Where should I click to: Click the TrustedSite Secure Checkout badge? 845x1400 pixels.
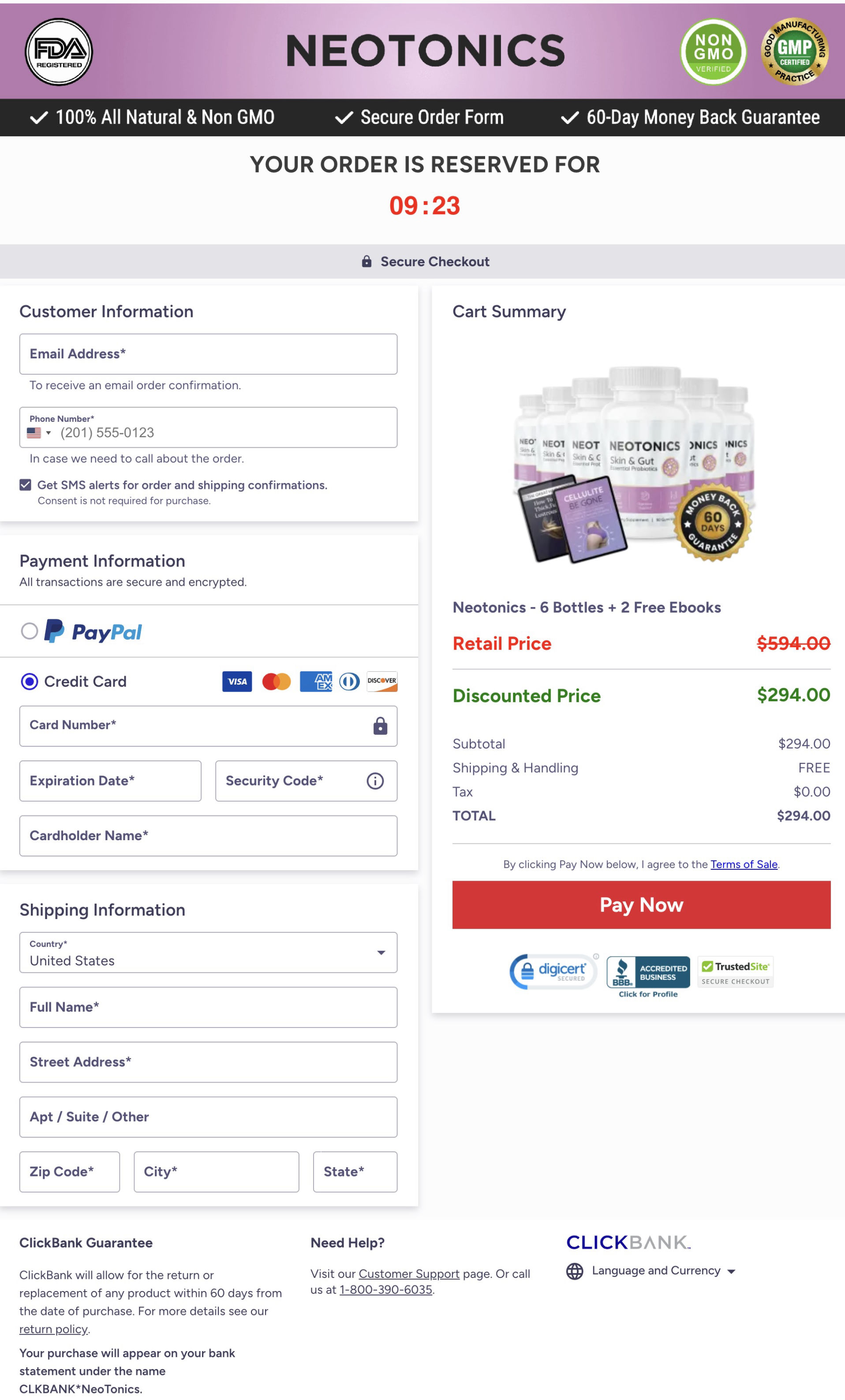point(735,971)
